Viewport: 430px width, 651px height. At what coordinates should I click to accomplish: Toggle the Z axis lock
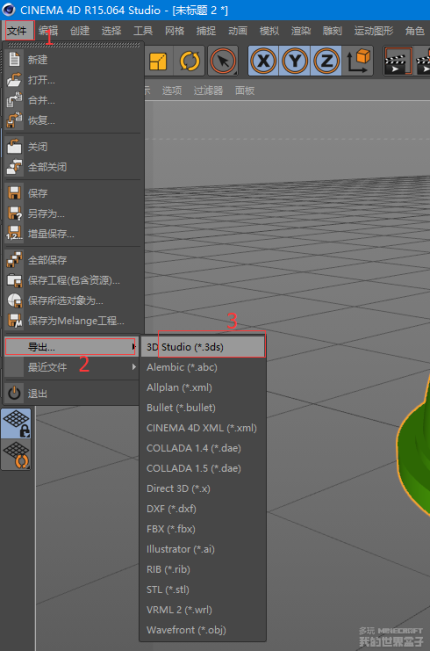click(326, 61)
